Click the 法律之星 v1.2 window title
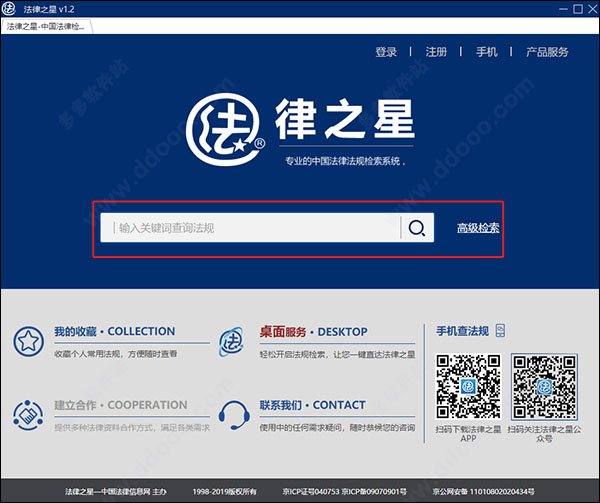This screenshot has width=600, height=503. point(49,9)
